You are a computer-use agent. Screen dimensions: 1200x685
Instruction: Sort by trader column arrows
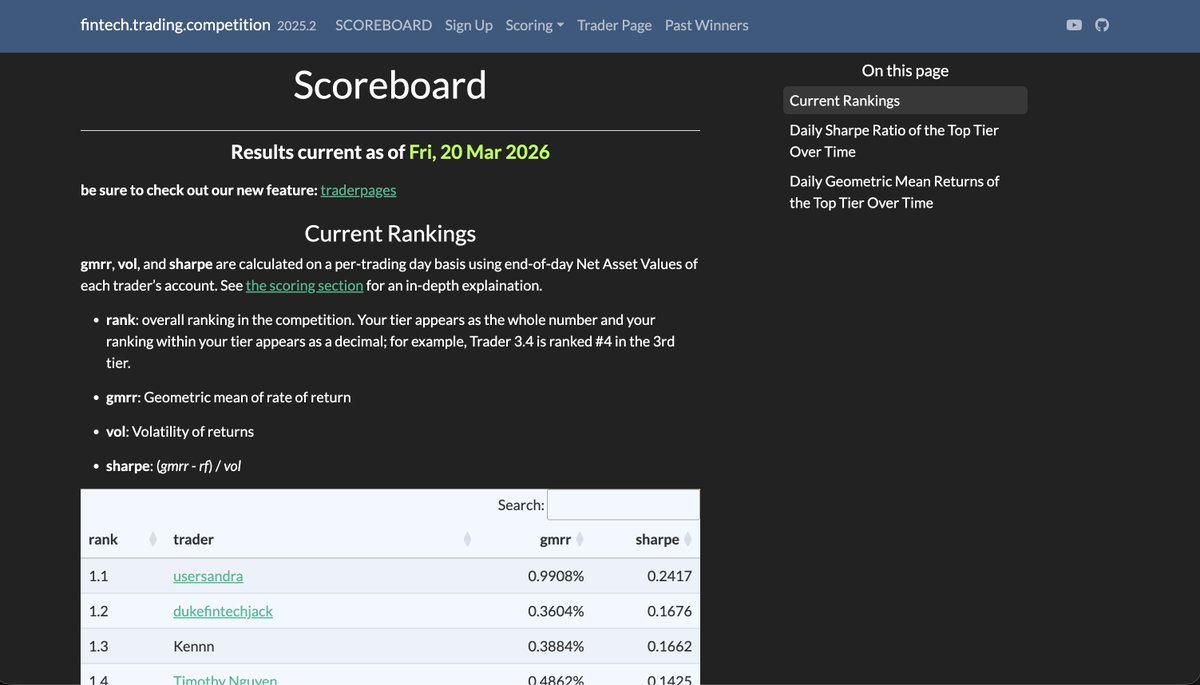pyautogui.click(x=467, y=539)
